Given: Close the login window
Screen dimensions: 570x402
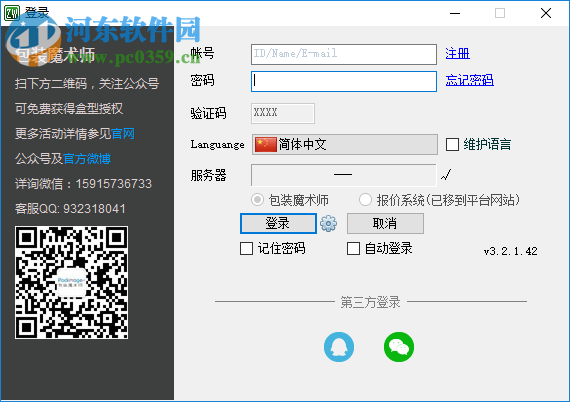Looking at the screenshot, I should click(x=546, y=13).
